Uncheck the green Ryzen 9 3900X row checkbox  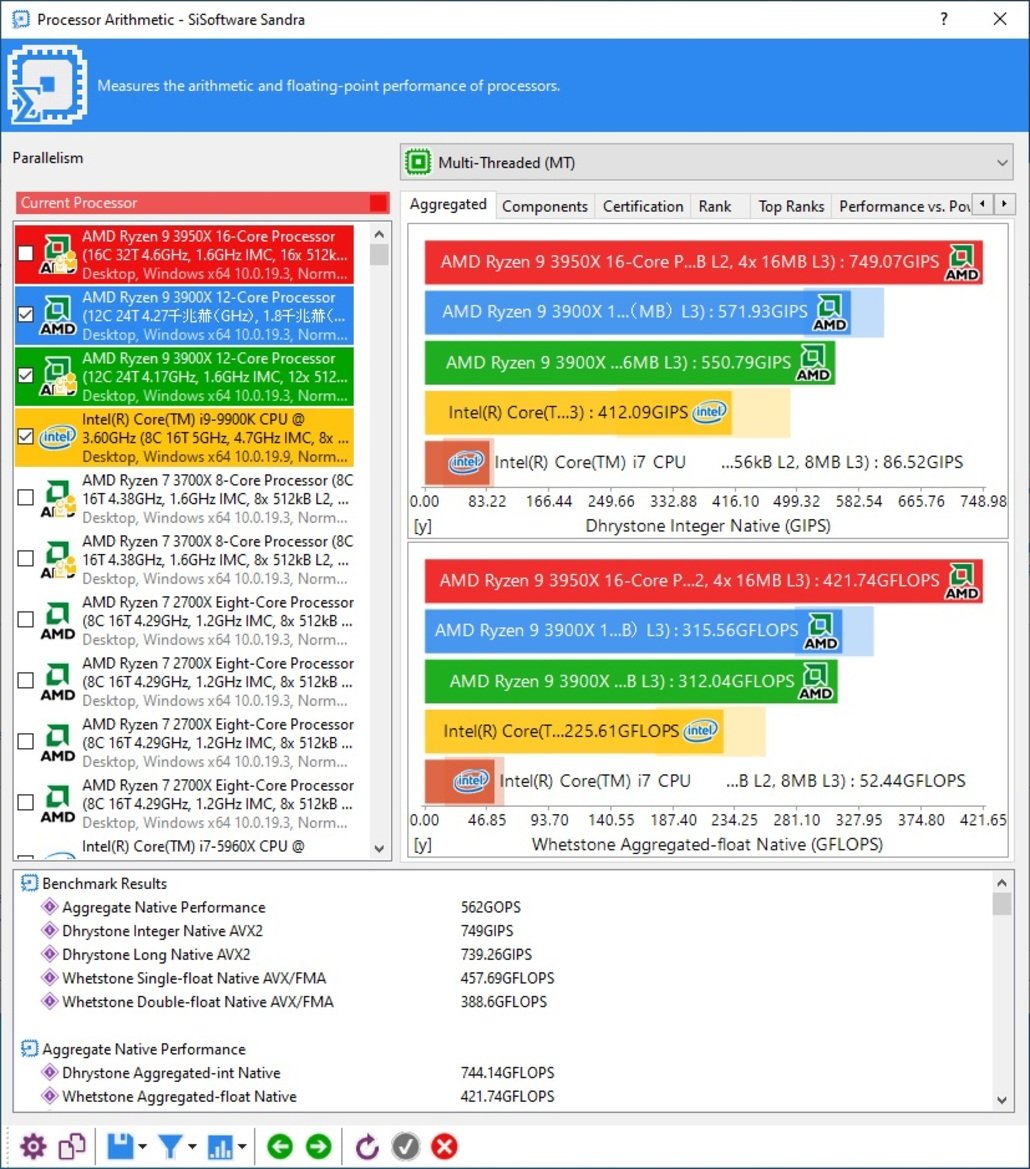[x=25, y=376]
